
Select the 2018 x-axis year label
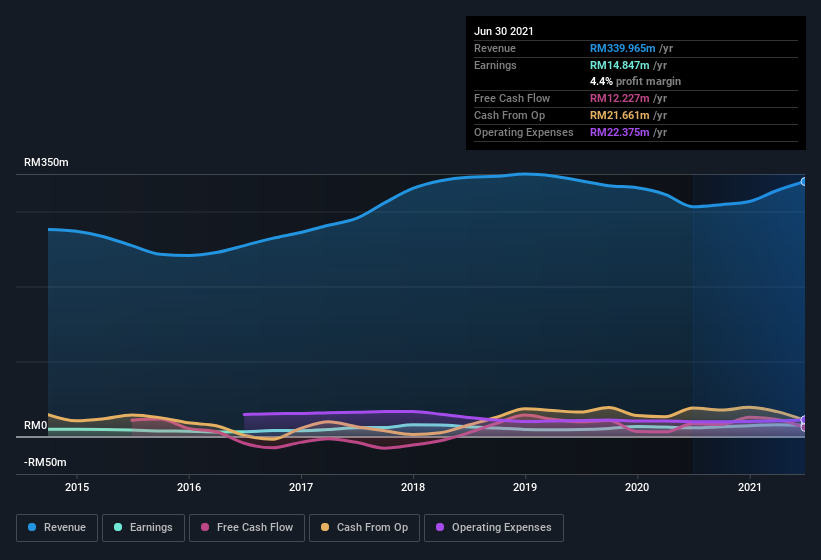tap(413, 487)
